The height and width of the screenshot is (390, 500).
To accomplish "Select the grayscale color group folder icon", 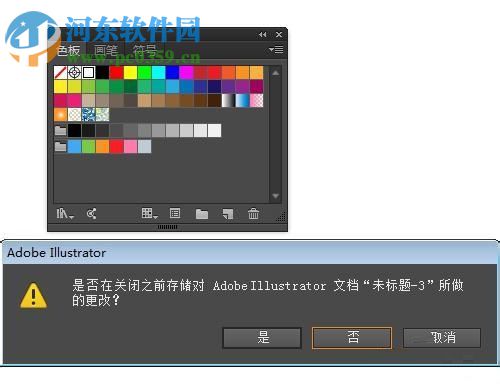I will click(x=60, y=130).
